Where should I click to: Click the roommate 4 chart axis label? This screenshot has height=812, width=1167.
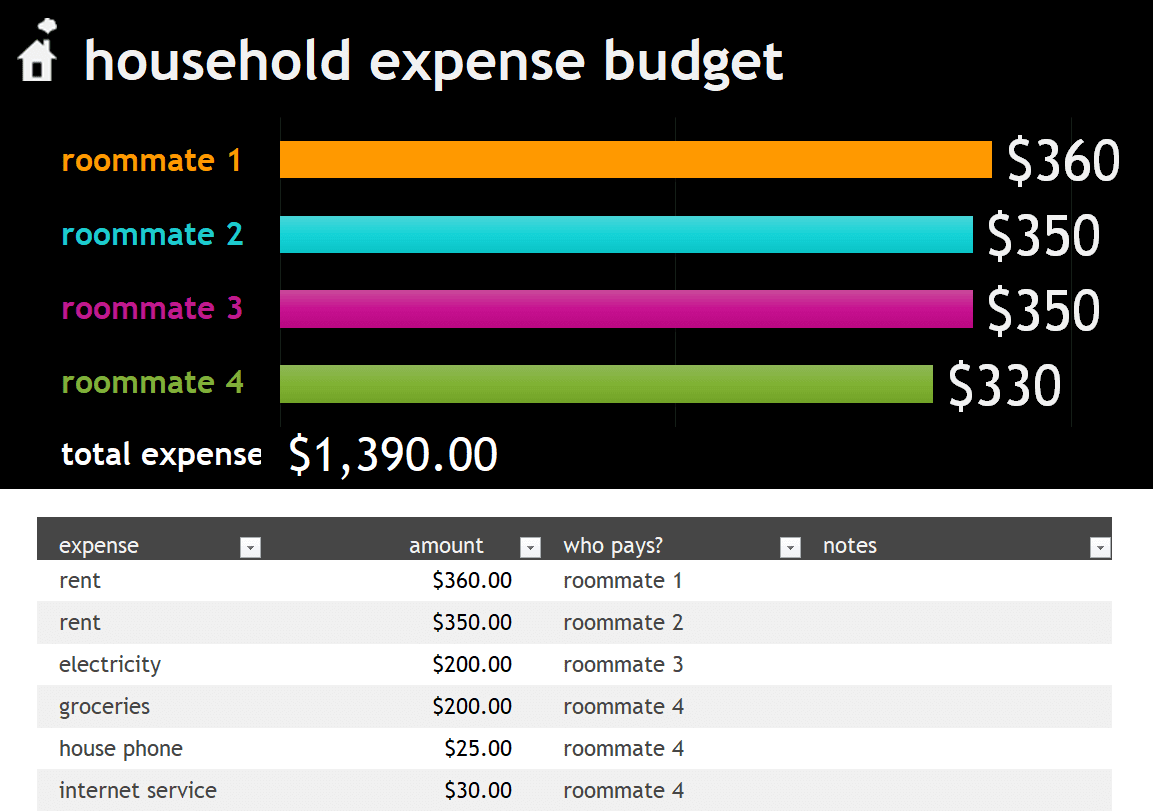click(x=153, y=383)
